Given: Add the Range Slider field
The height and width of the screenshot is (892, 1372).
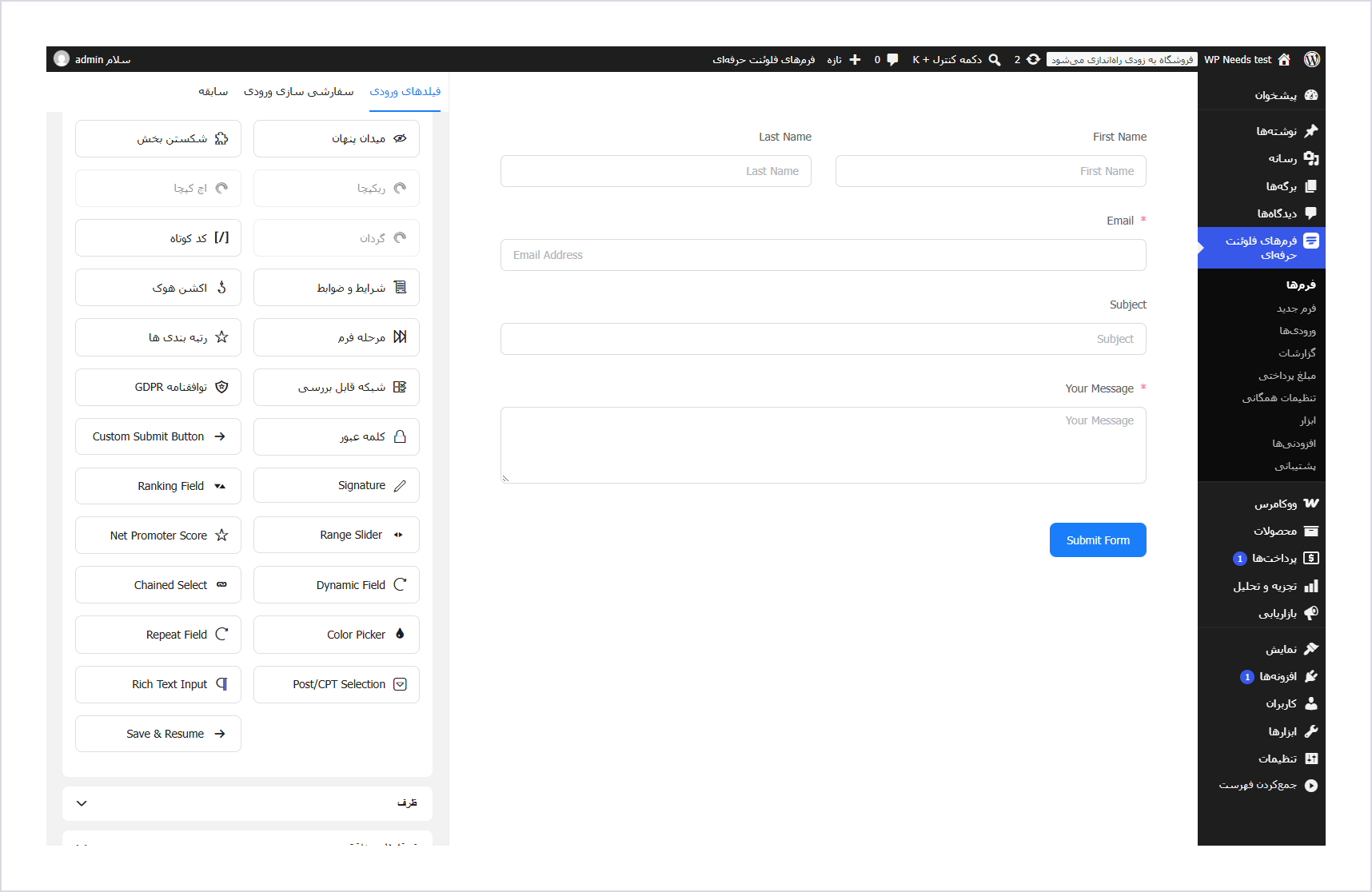Looking at the screenshot, I should click(x=337, y=535).
